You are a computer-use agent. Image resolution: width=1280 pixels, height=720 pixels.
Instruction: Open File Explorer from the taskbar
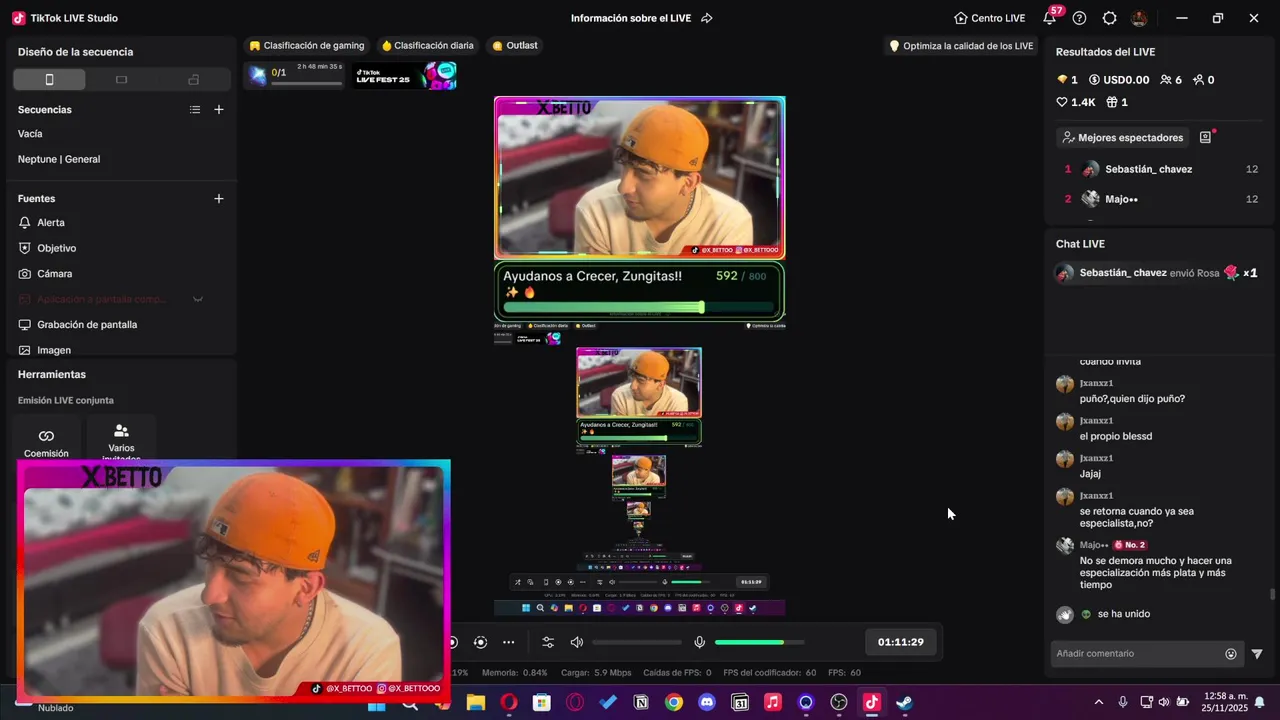coord(476,703)
